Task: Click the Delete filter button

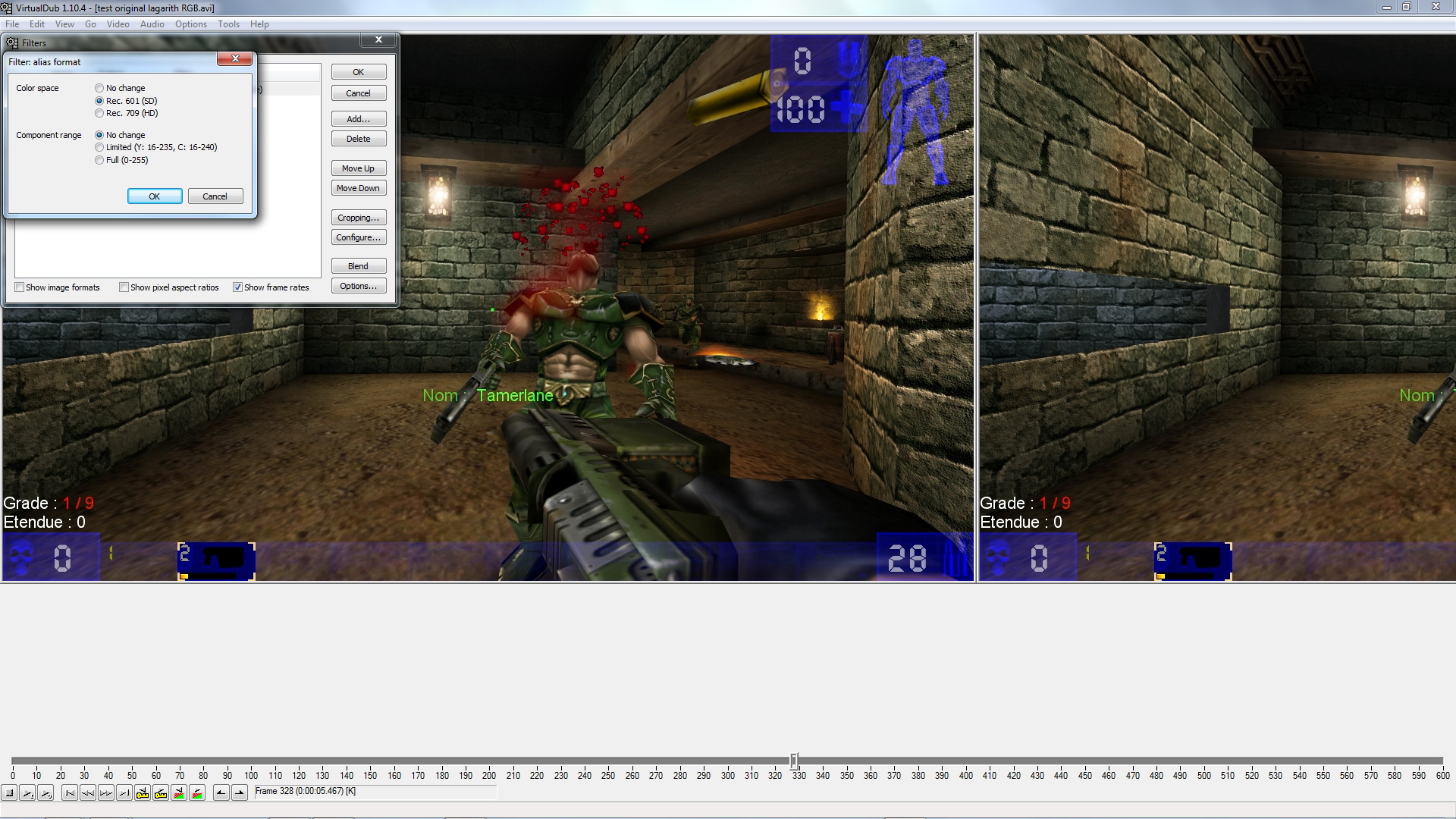Action: [359, 139]
